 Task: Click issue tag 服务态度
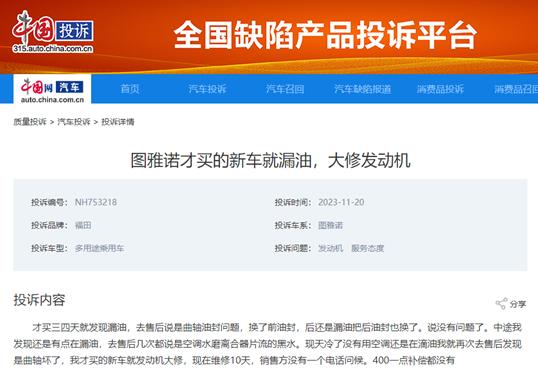[367, 248]
